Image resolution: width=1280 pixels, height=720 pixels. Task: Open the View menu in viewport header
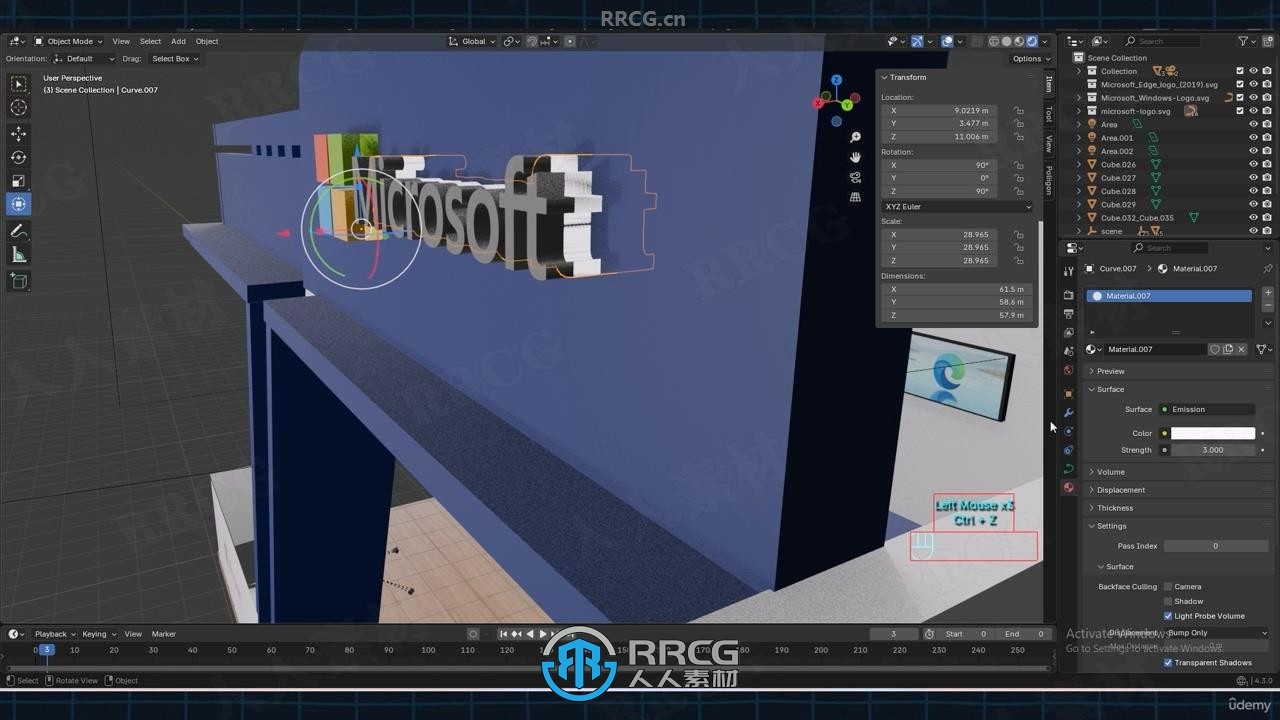(x=121, y=41)
